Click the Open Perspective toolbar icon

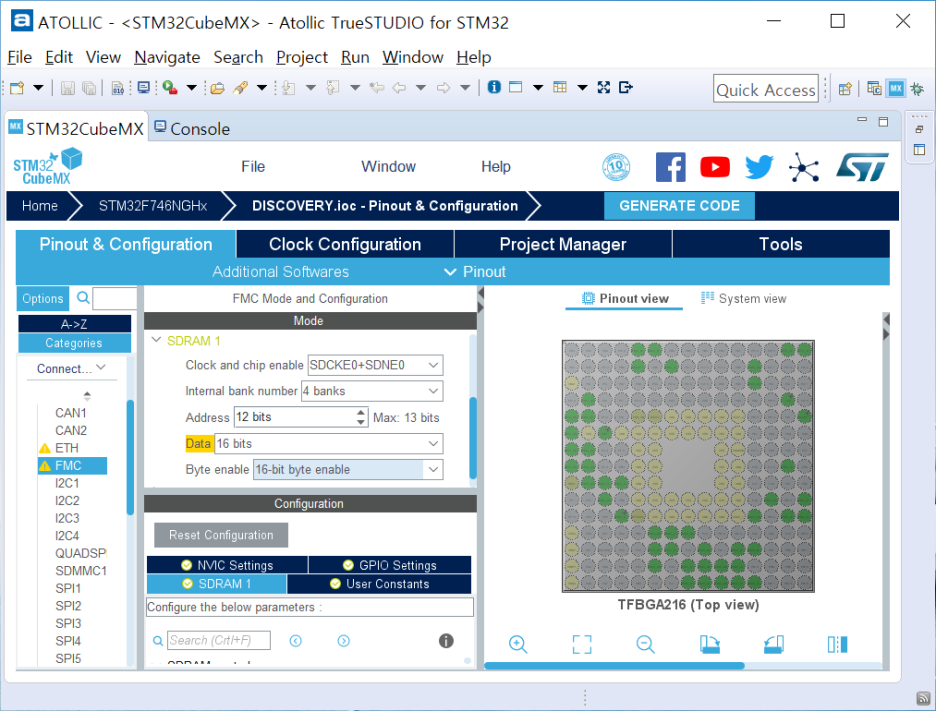[x=845, y=89]
